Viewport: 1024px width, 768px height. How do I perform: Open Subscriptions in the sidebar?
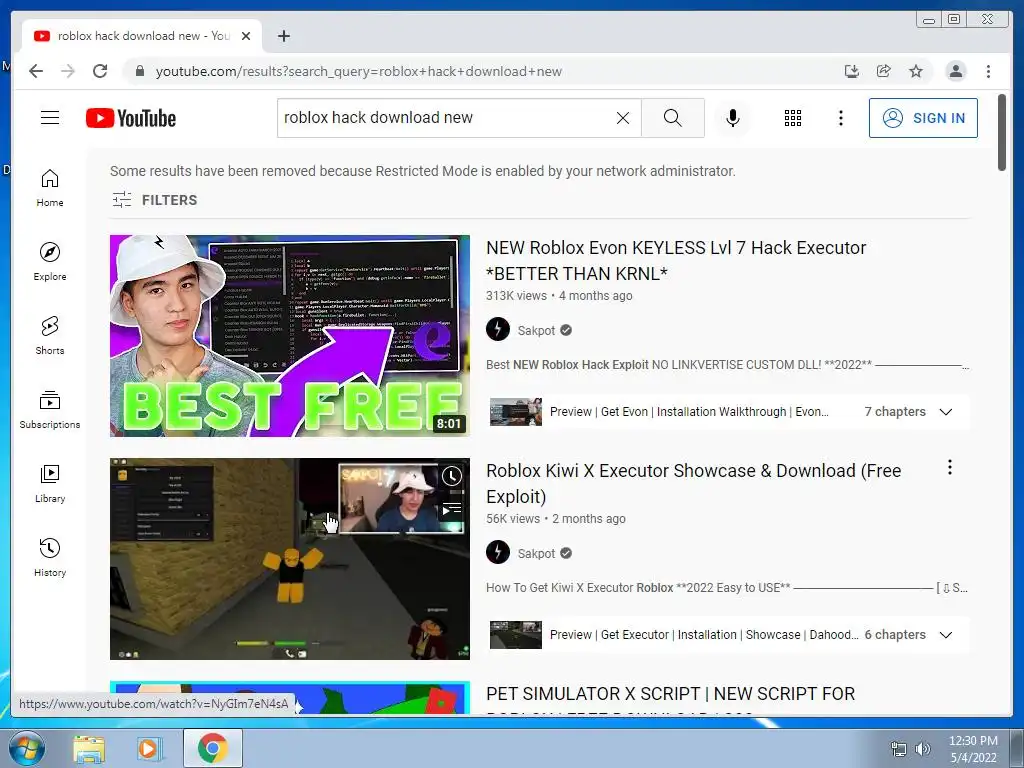(x=50, y=409)
